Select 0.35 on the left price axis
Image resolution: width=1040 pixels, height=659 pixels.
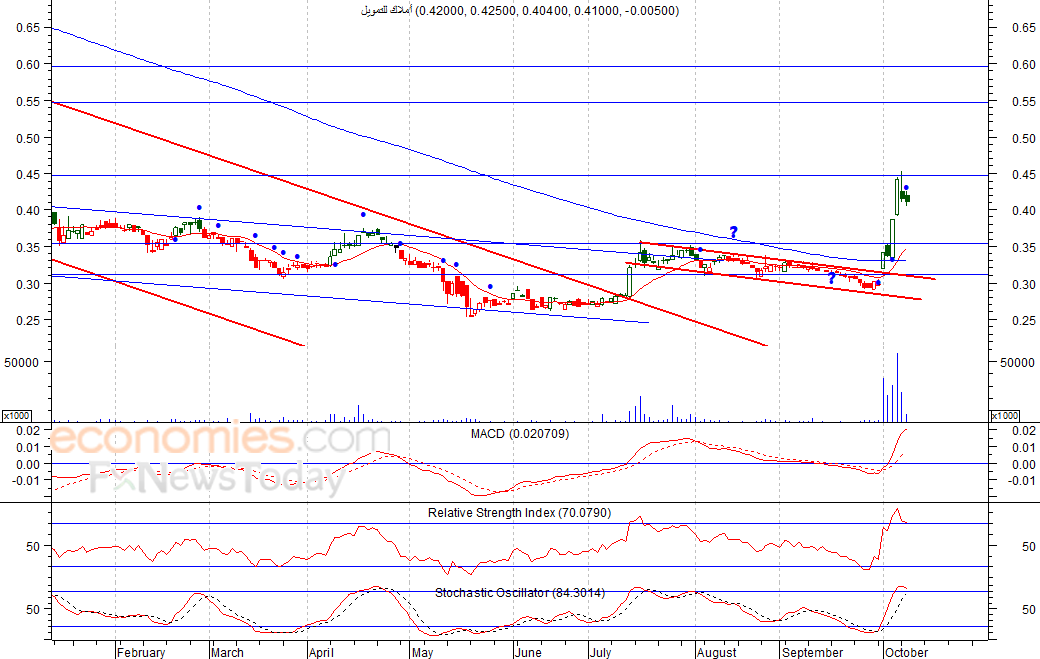29,248
